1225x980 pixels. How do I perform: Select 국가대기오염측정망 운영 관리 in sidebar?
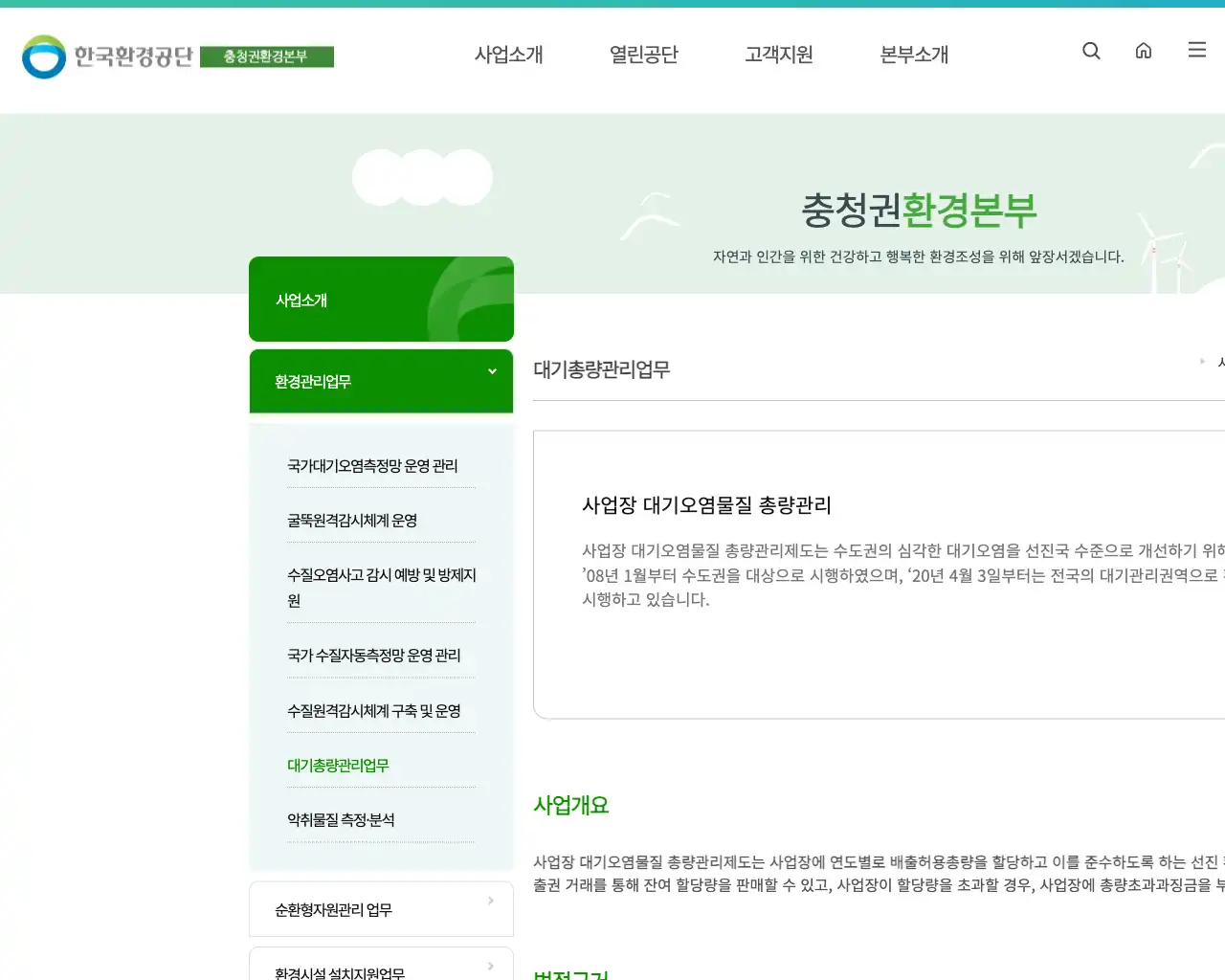click(x=373, y=465)
